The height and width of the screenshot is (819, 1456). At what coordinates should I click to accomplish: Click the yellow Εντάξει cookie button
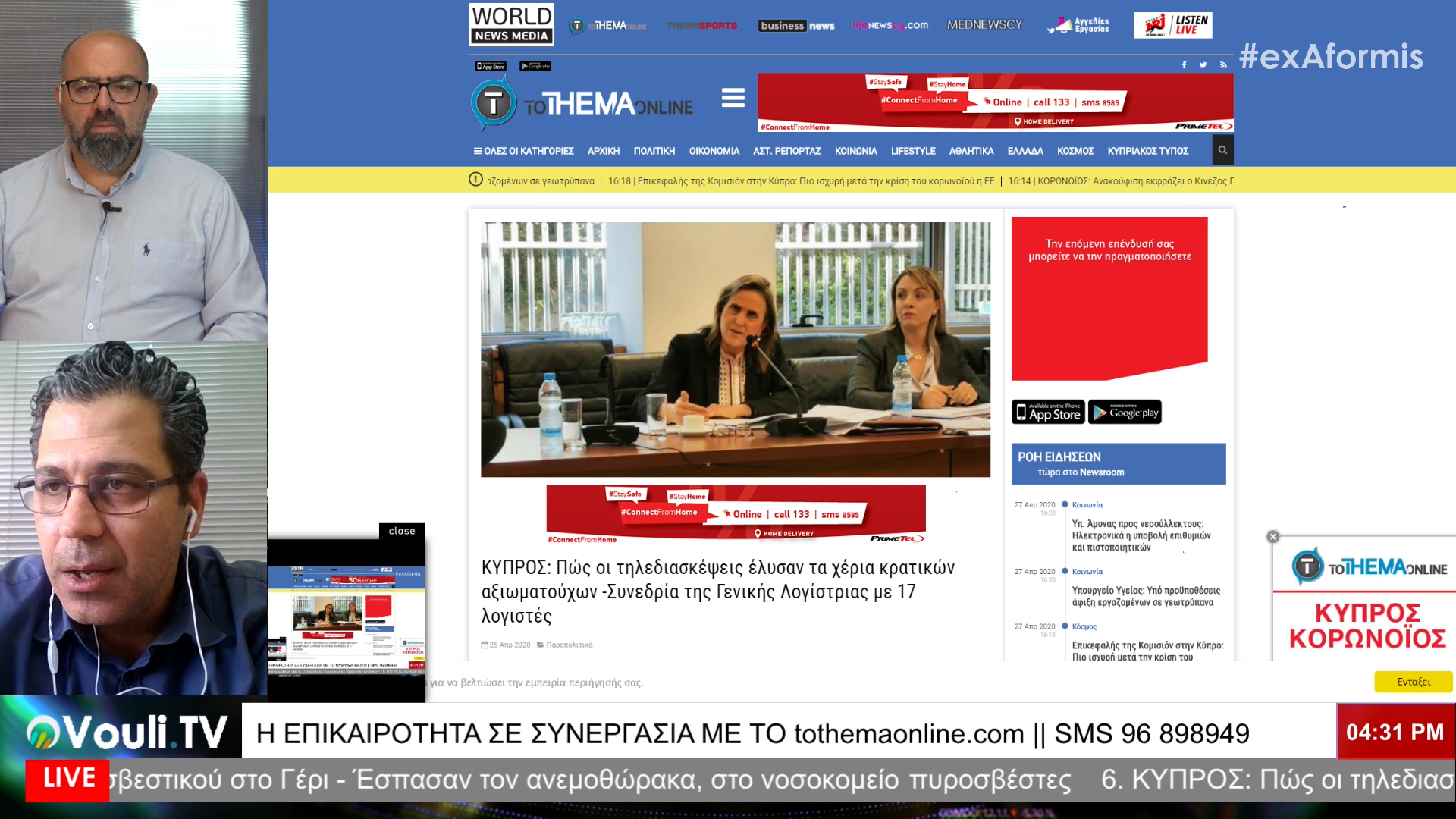click(x=1413, y=682)
